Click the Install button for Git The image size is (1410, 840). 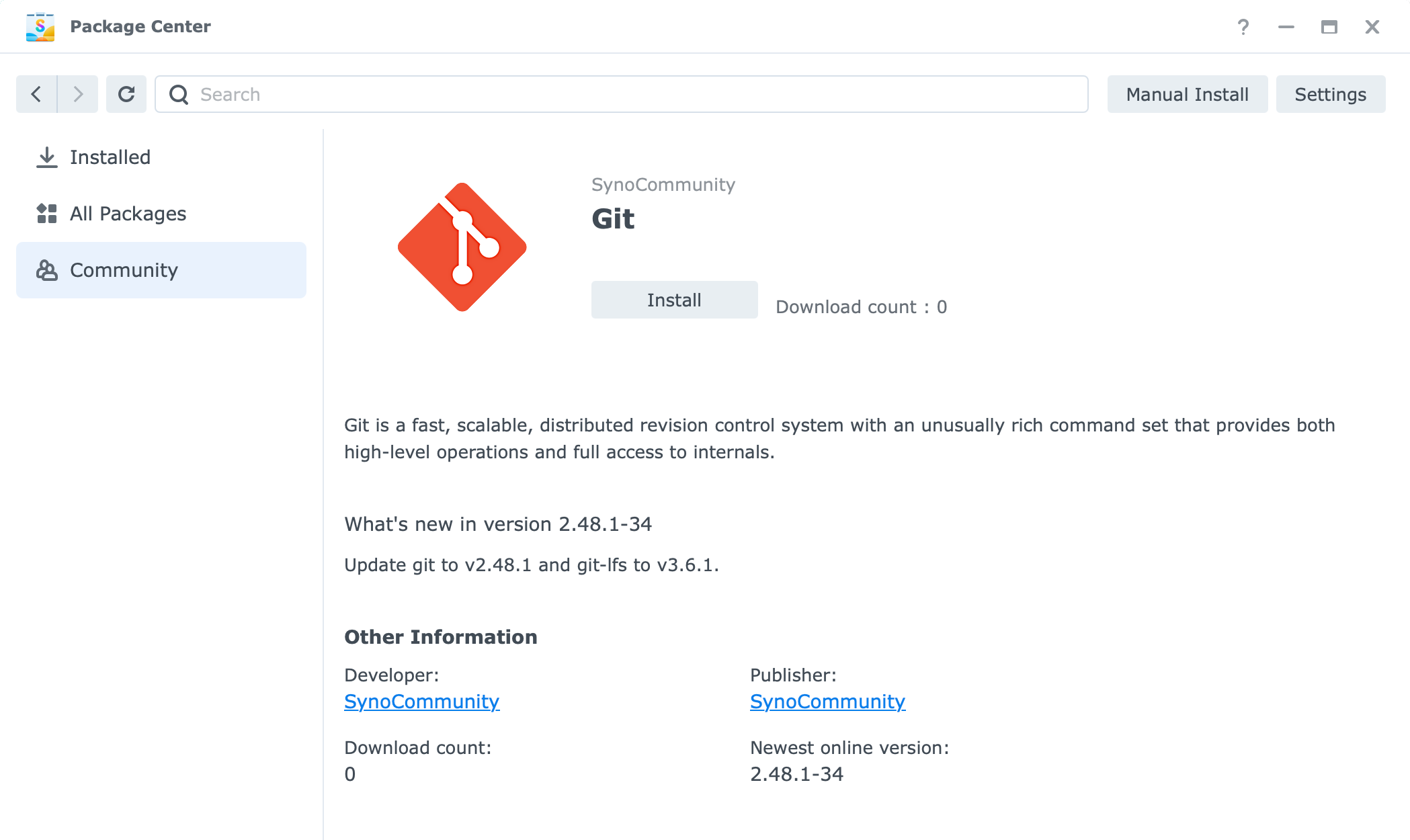point(674,299)
